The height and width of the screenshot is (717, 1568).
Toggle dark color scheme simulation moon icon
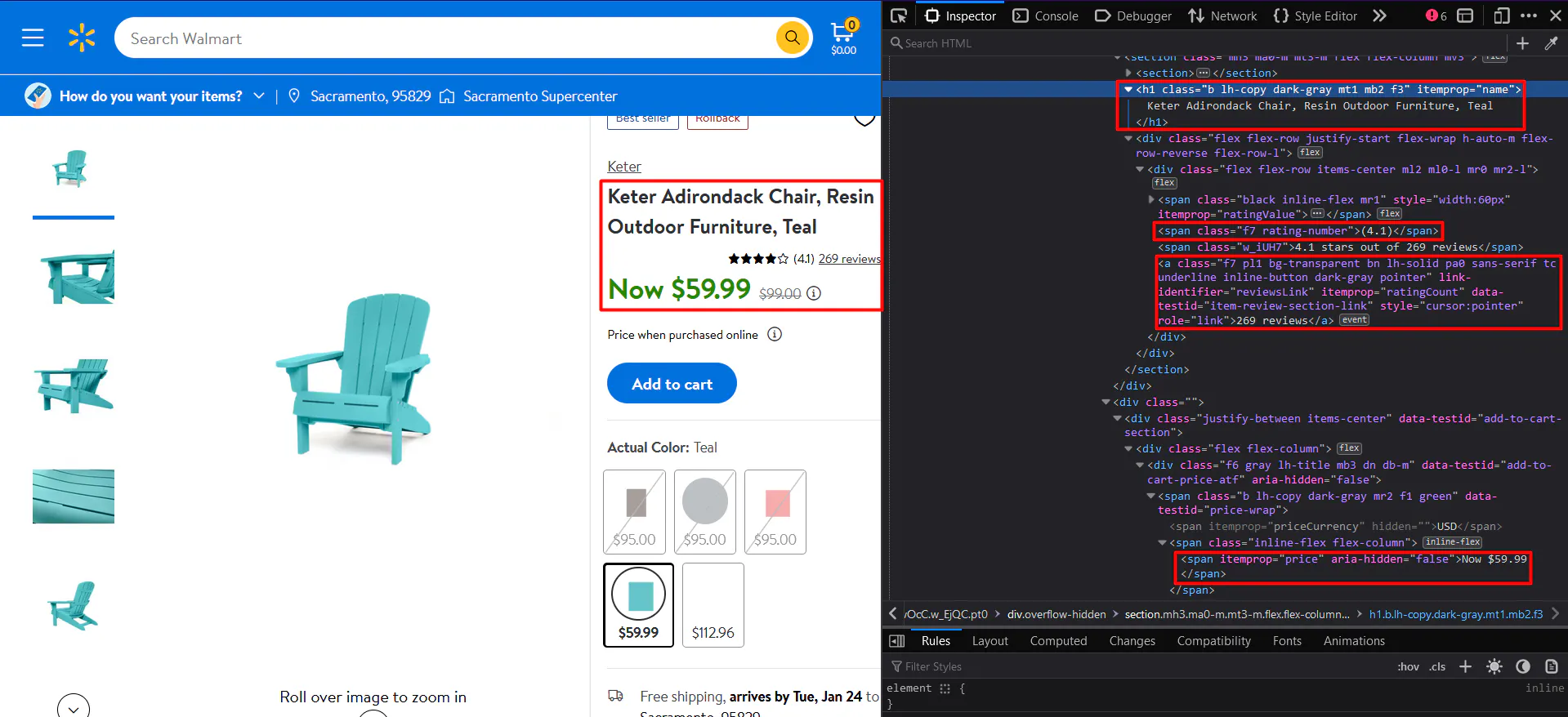tap(1523, 666)
